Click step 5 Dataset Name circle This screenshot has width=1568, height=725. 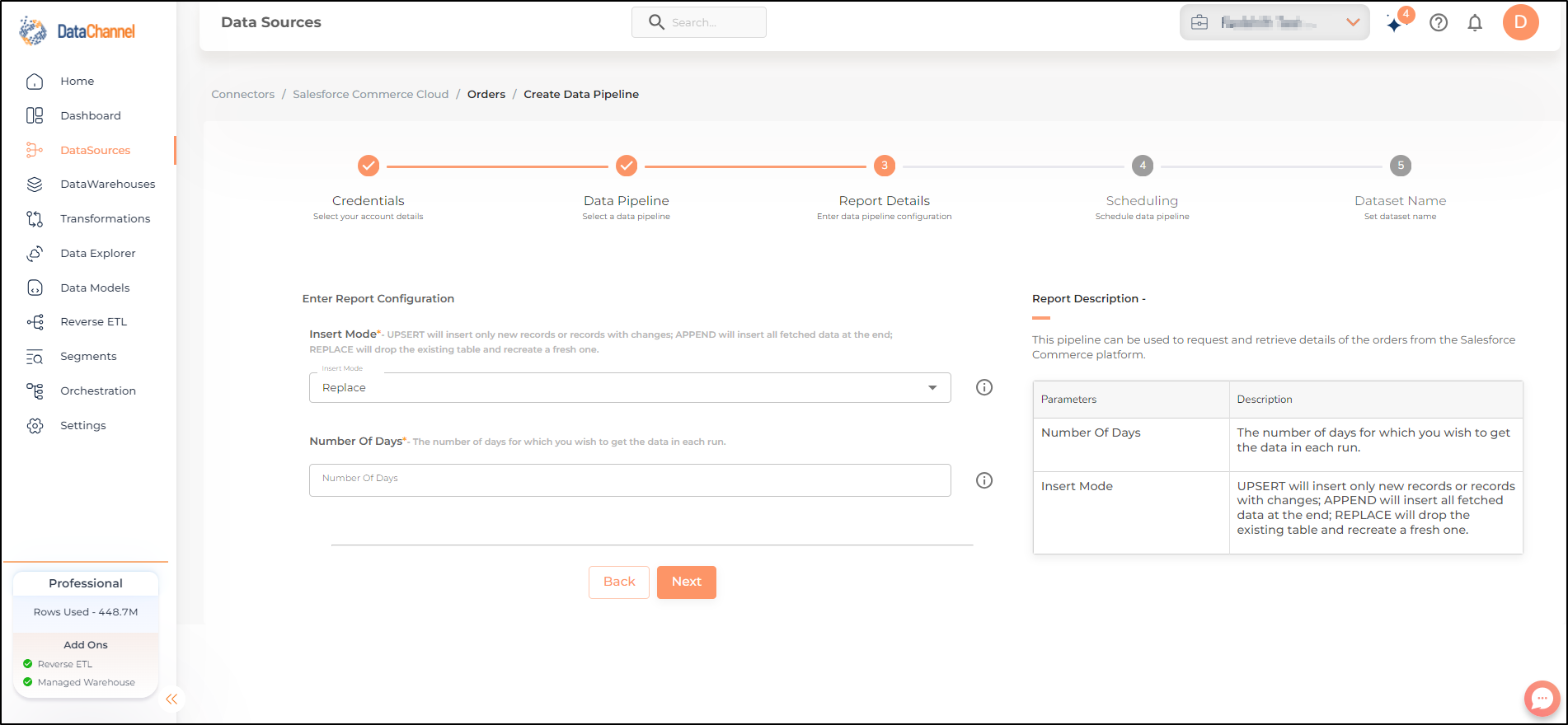point(1401,166)
